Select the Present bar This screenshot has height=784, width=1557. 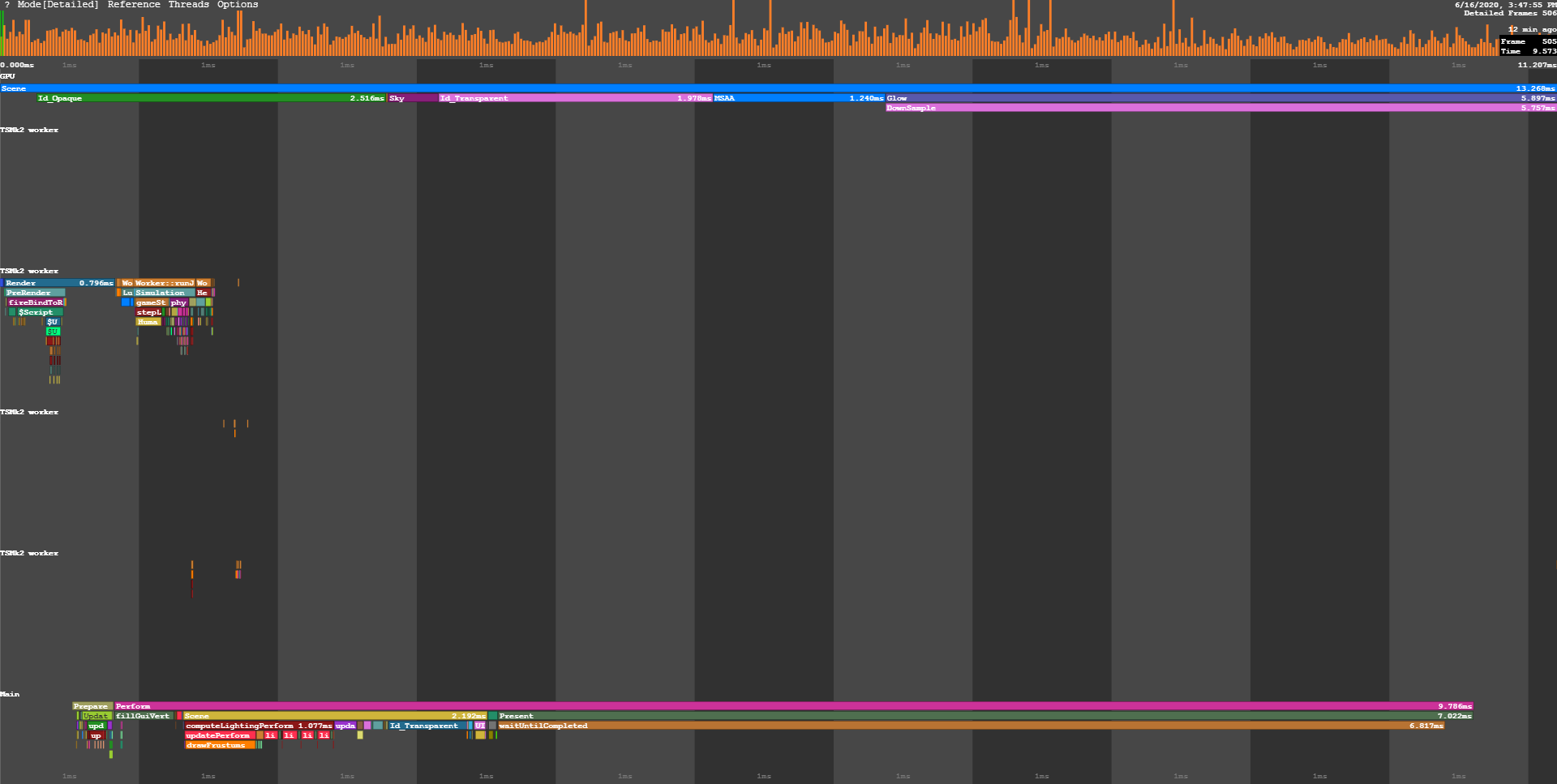click(x=984, y=716)
